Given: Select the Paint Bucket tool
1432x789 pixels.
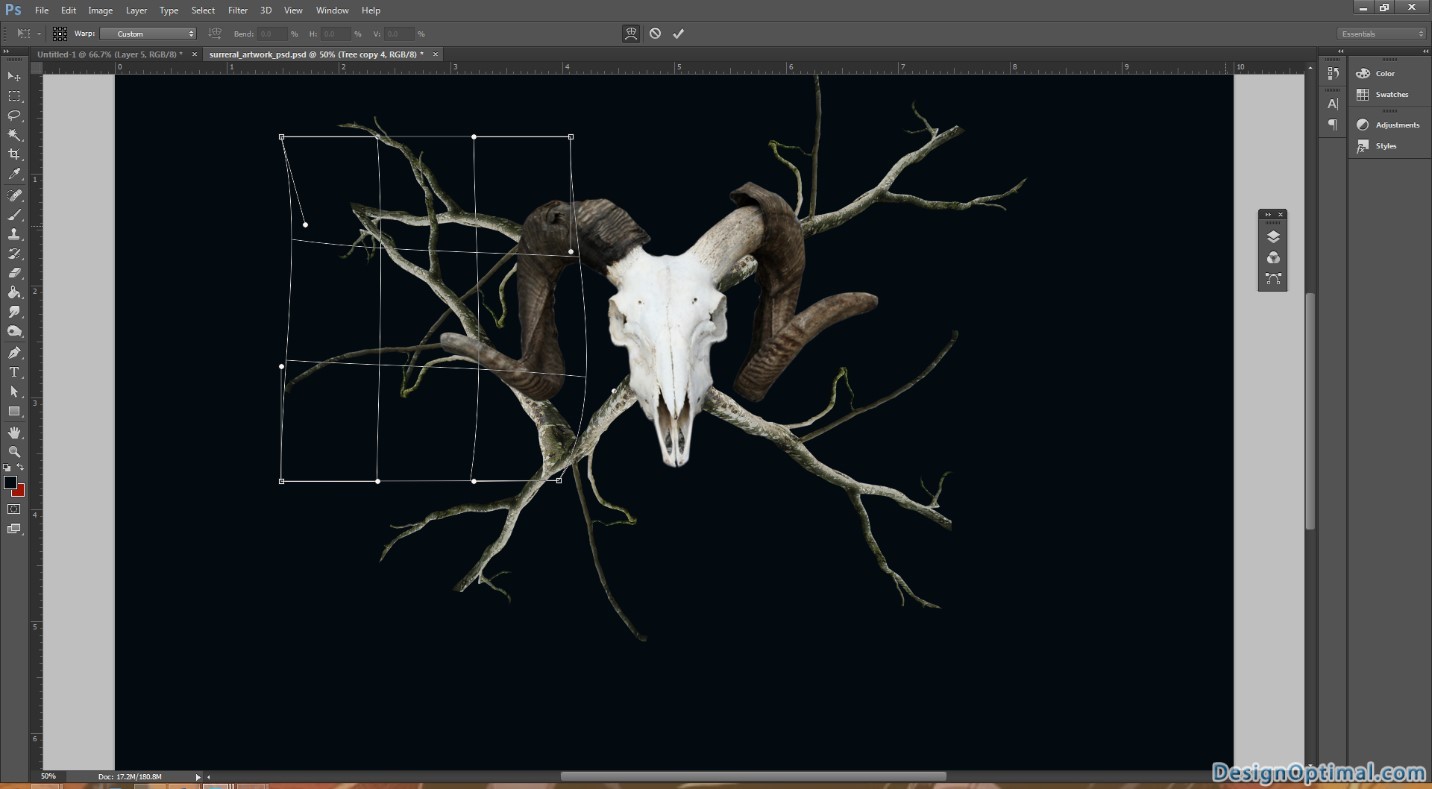Looking at the screenshot, I should (14, 293).
